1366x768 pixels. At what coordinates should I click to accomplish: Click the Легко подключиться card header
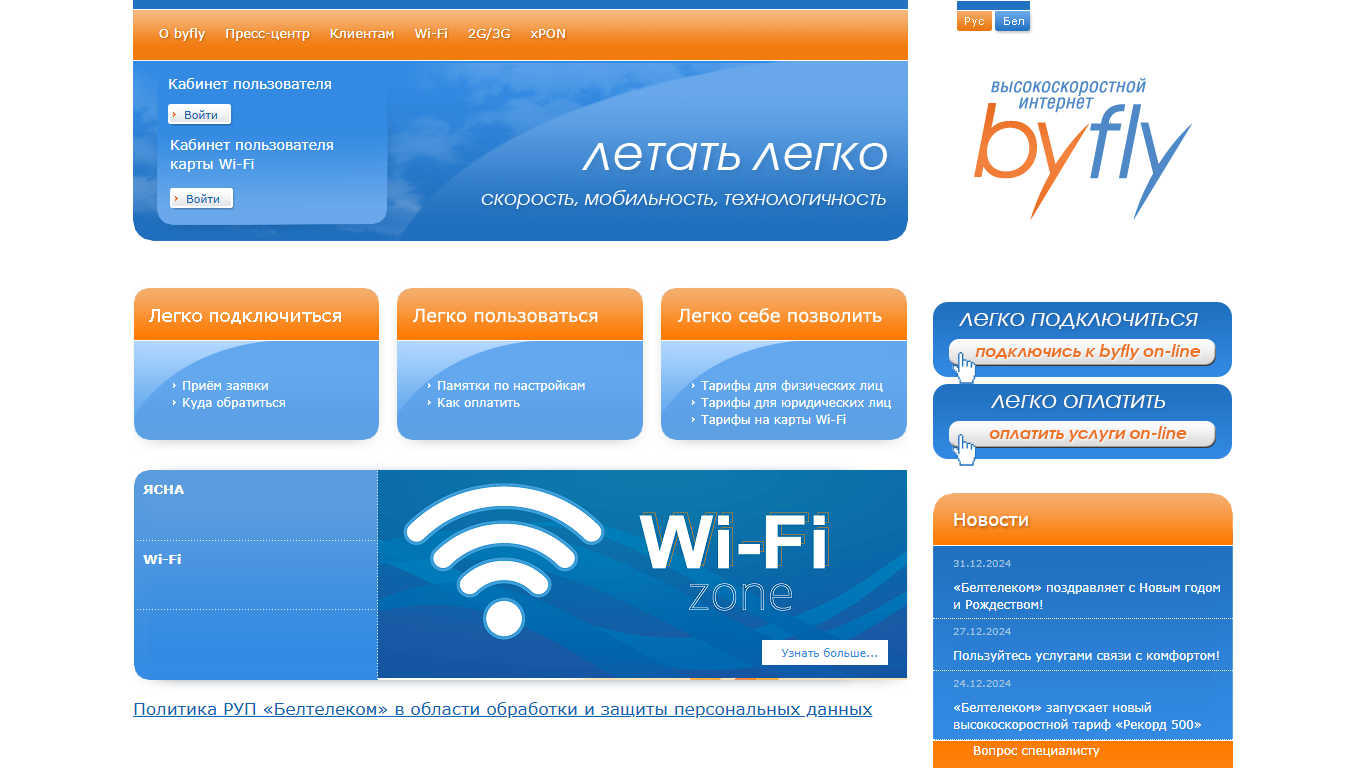[x=256, y=315]
